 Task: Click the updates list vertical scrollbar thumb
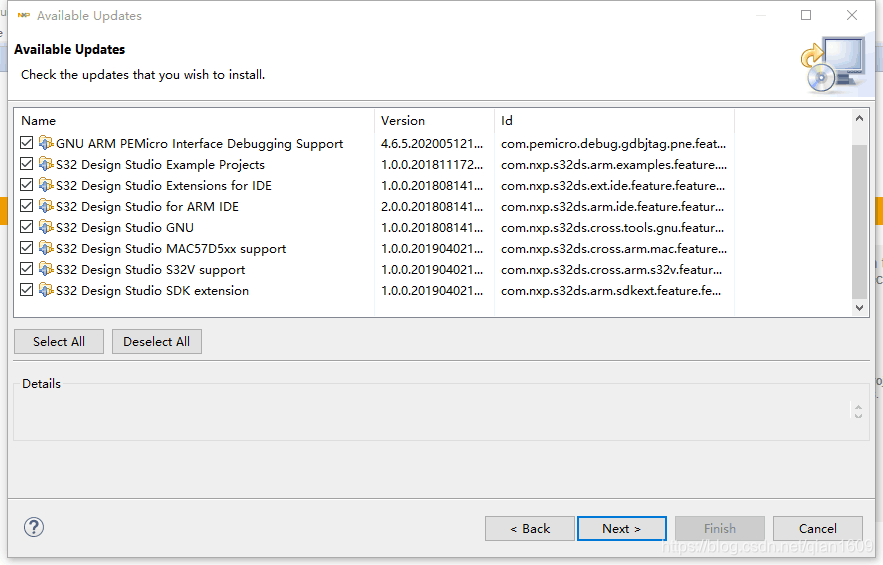pos(860,220)
